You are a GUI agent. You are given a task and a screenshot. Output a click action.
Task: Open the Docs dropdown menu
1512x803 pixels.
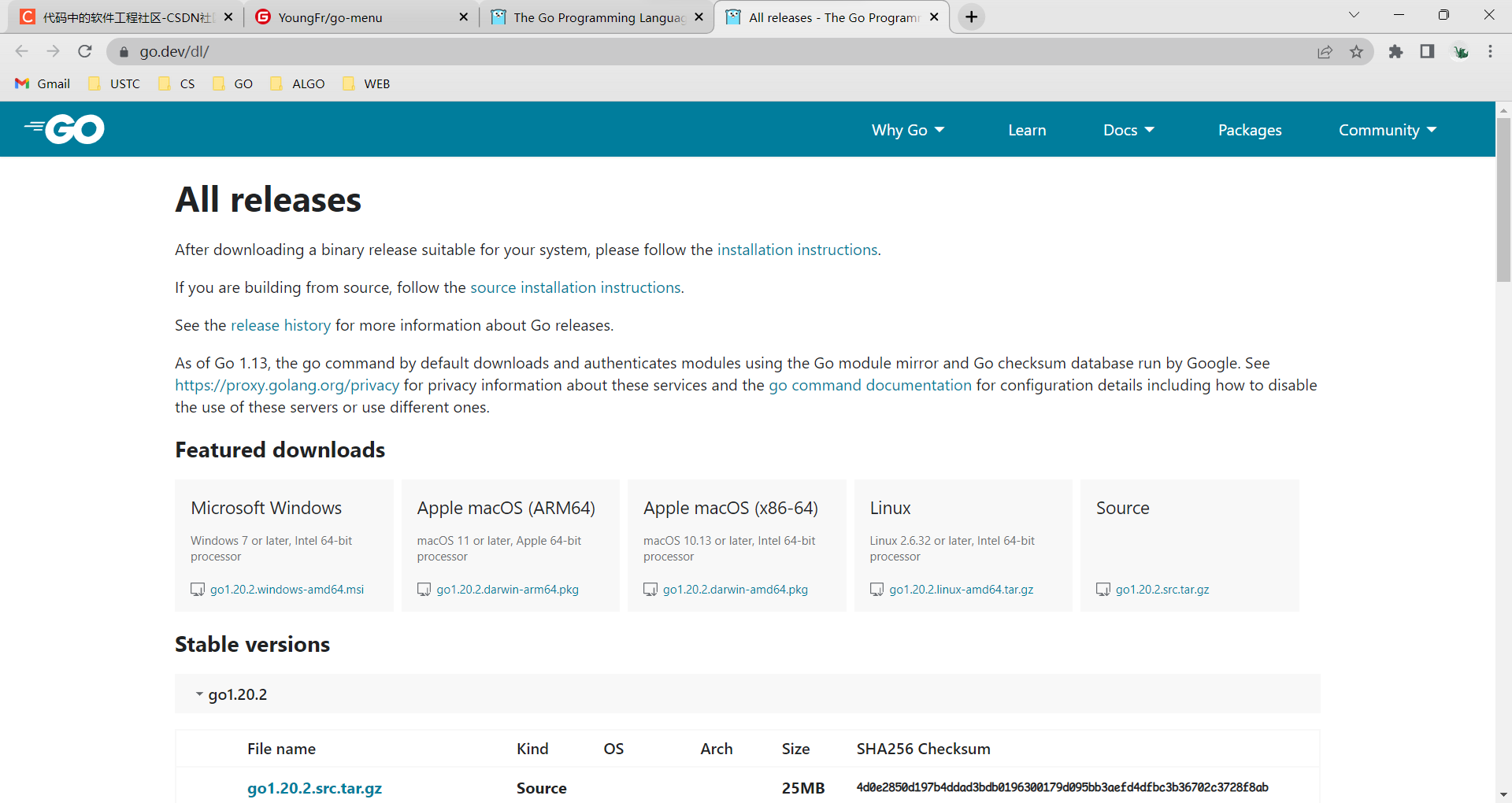1128,130
